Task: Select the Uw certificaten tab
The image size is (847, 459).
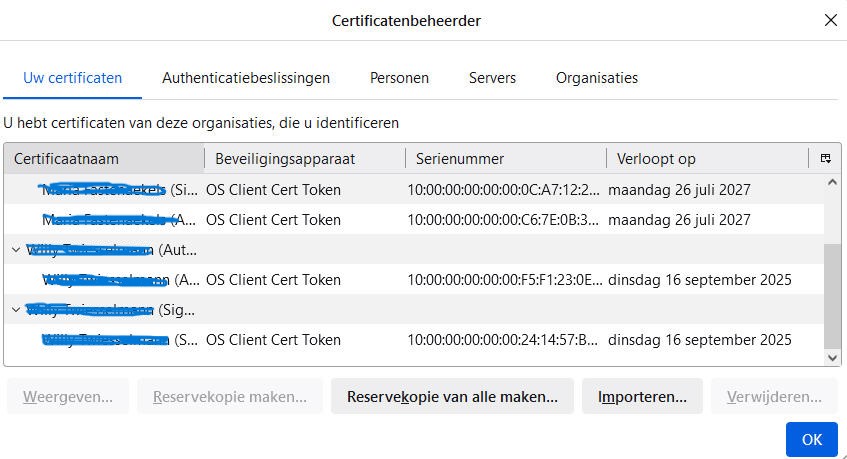Action: point(72,78)
